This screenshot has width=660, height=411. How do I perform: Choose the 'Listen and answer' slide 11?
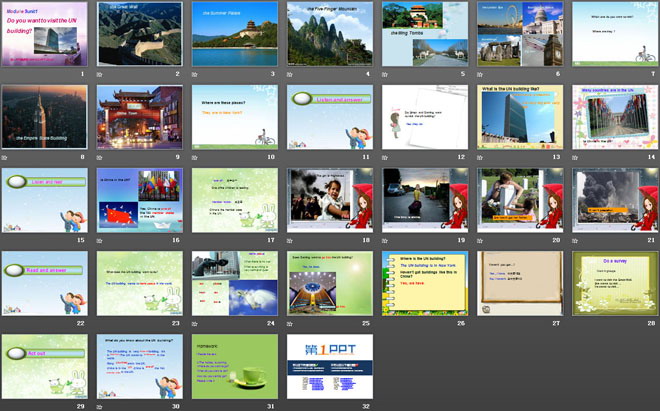329,116
